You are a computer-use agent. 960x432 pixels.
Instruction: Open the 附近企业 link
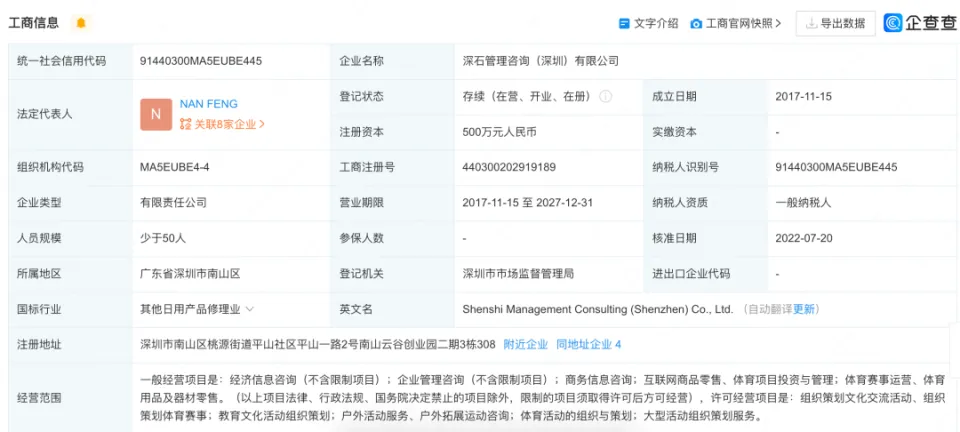click(x=525, y=344)
